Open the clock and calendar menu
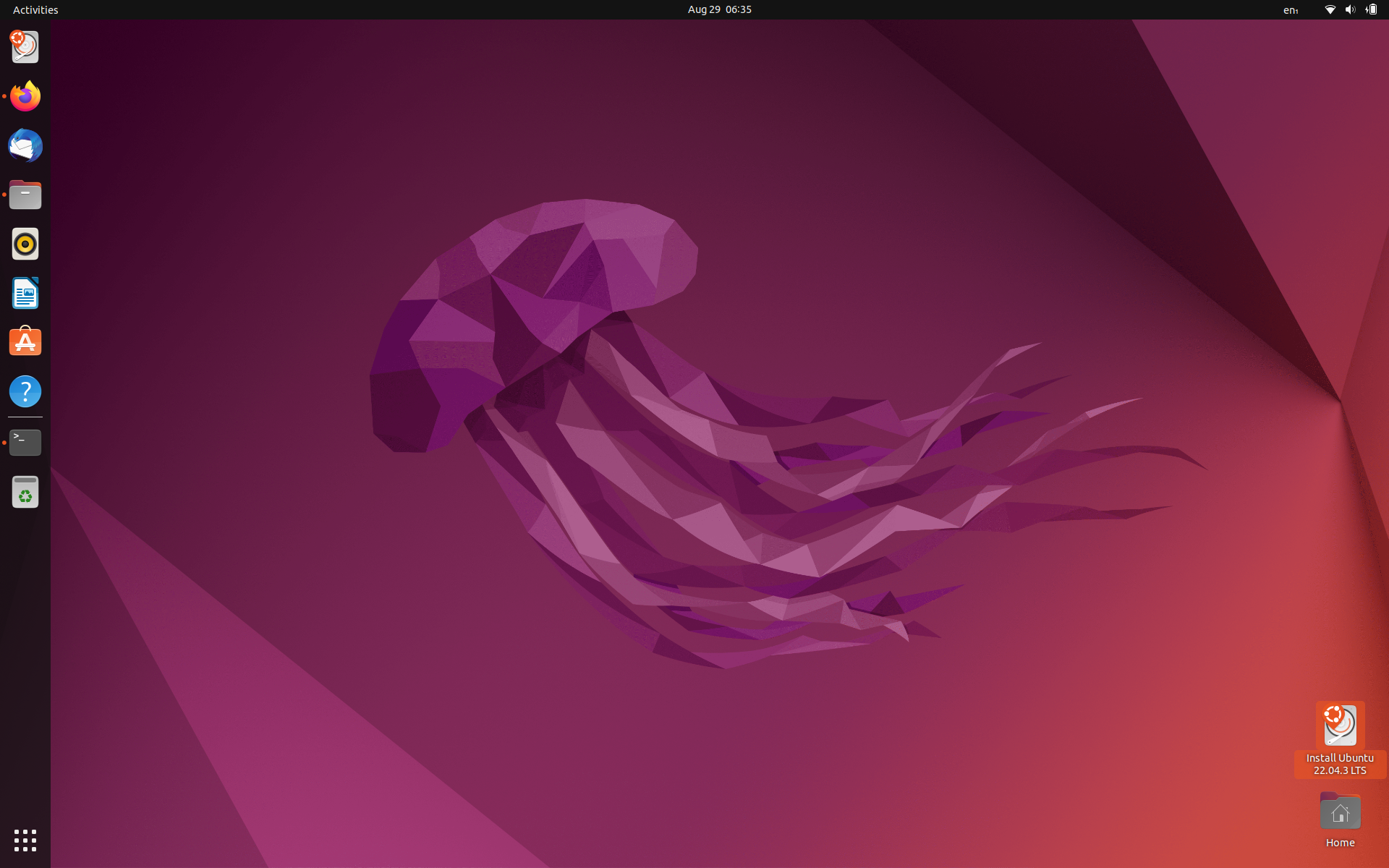The image size is (1389, 868). pos(719,9)
